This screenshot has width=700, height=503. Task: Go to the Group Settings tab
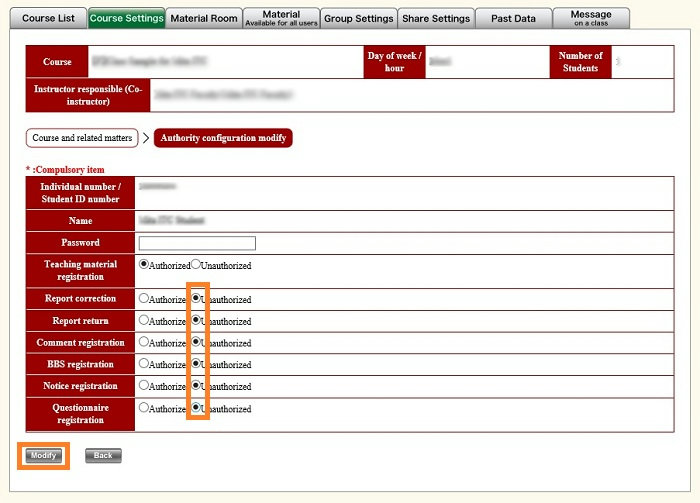click(x=359, y=18)
